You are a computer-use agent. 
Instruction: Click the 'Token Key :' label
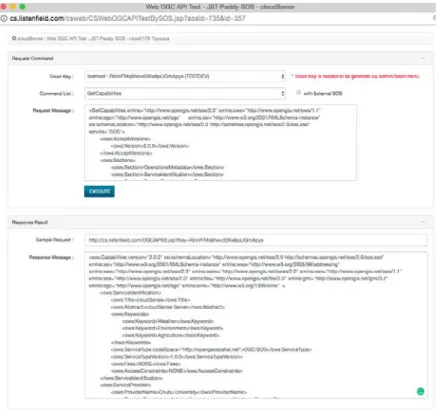pyautogui.click(x=61, y=76)
